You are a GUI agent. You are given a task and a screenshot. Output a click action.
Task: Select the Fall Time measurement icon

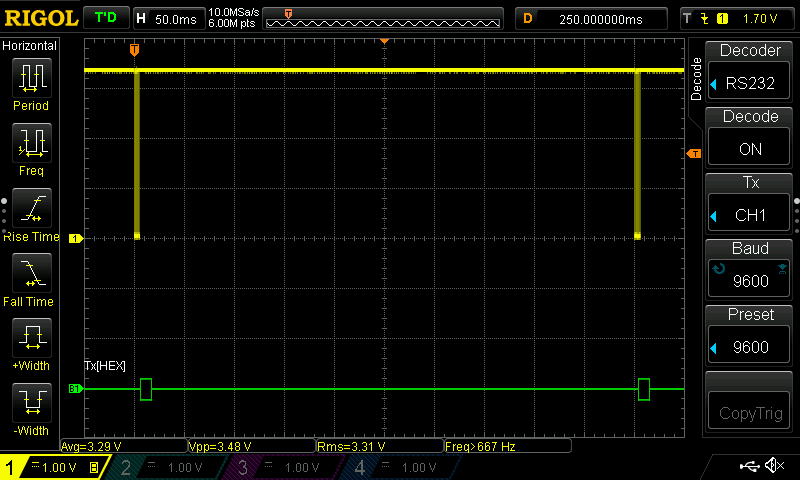tap(32, 273)
